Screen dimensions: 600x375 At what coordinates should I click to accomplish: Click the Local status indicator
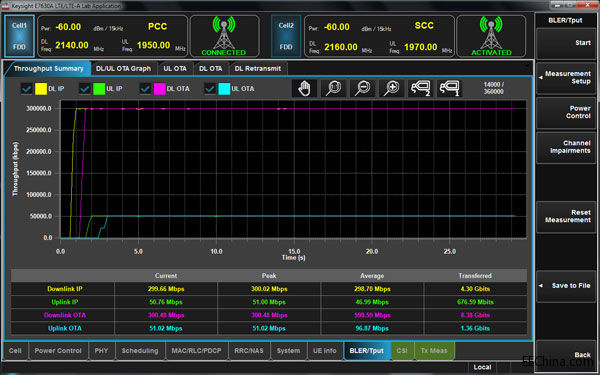point(482,367)
